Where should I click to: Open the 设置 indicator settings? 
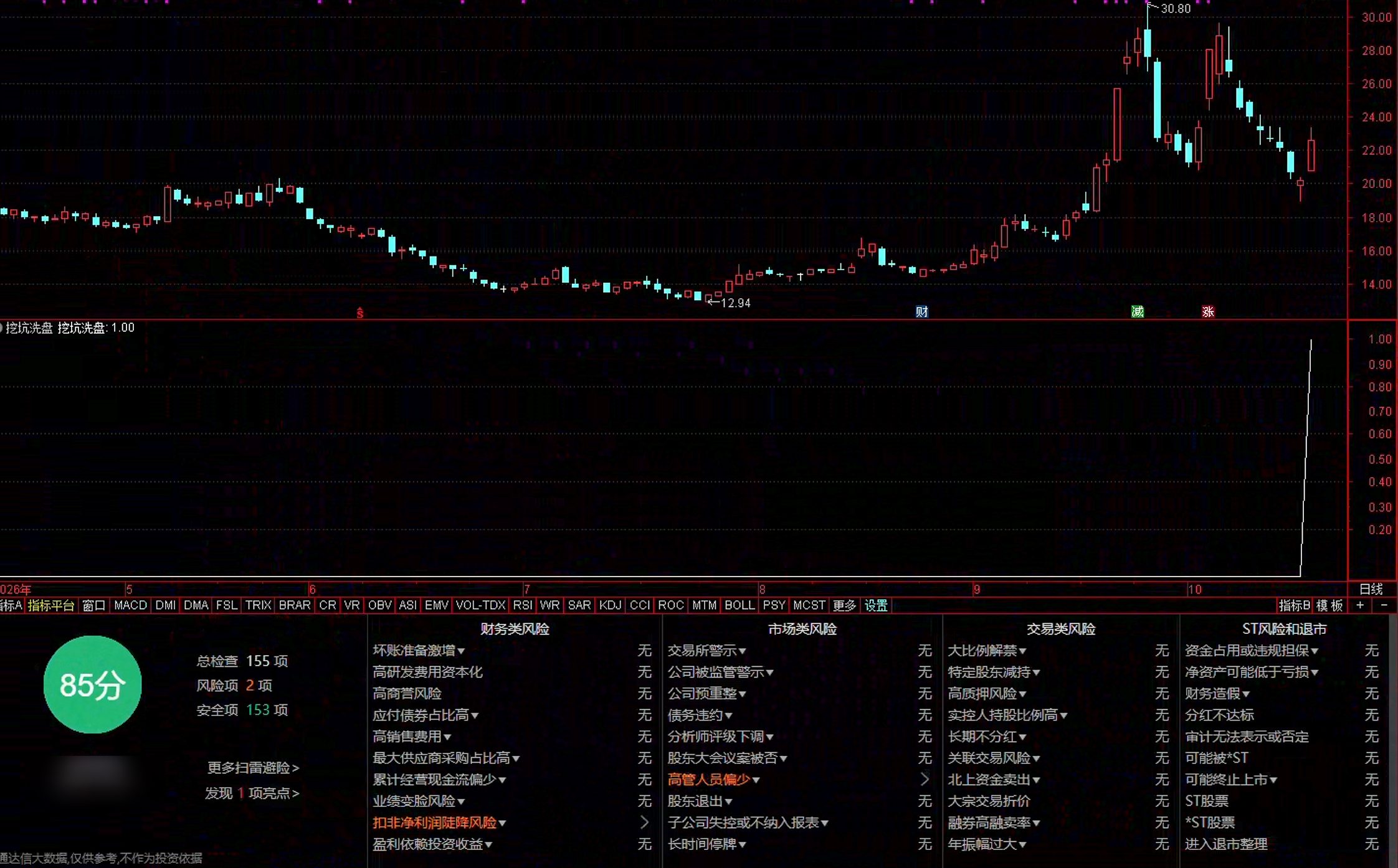(876, 605)
